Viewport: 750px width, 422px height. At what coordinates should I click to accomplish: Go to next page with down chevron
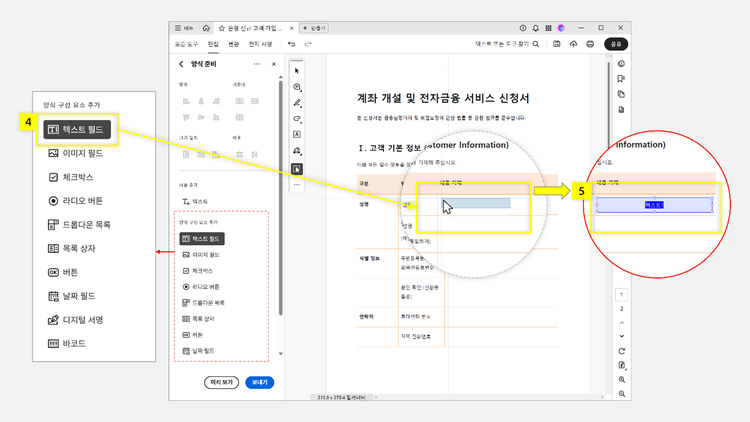(621, 336)
